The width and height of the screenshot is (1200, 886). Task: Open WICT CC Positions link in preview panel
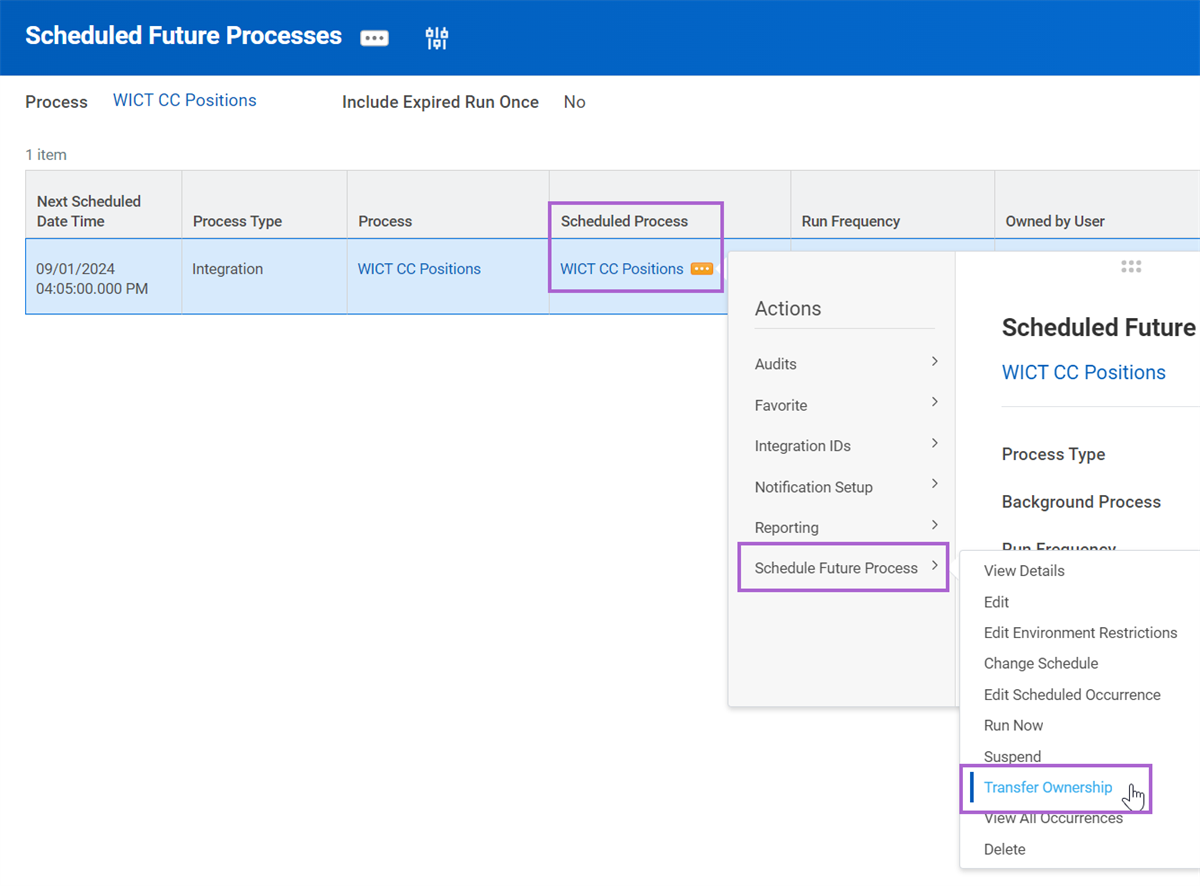point(1083,372)
